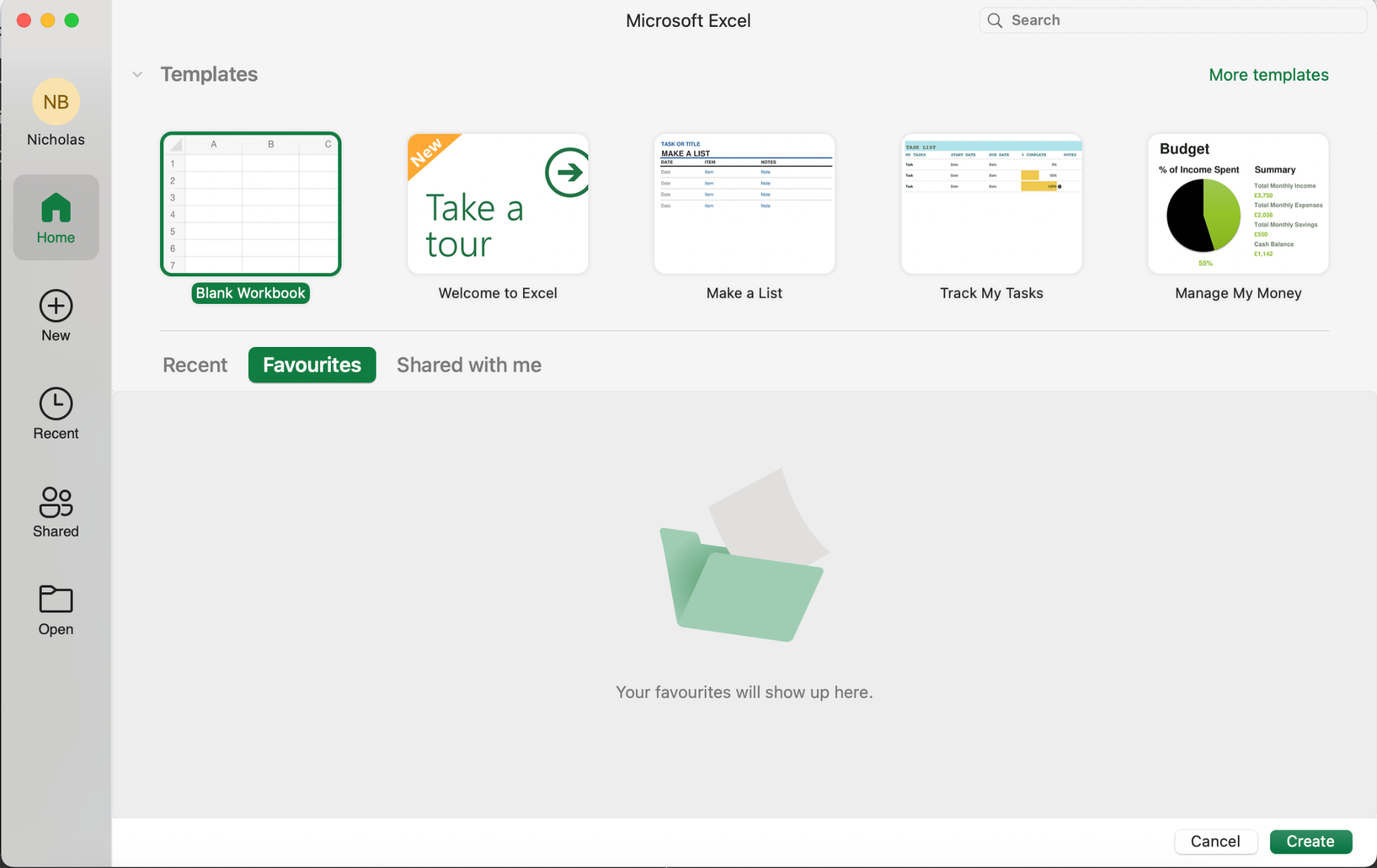Click the Open folder icon in sidebar
The image size is (1377, 868).
click(56, 599)
